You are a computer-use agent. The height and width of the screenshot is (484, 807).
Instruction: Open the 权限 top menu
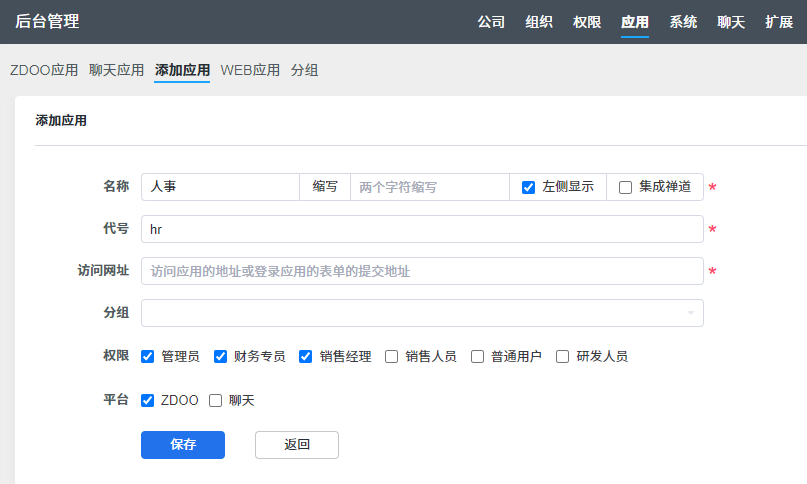[x=587, y=22]
